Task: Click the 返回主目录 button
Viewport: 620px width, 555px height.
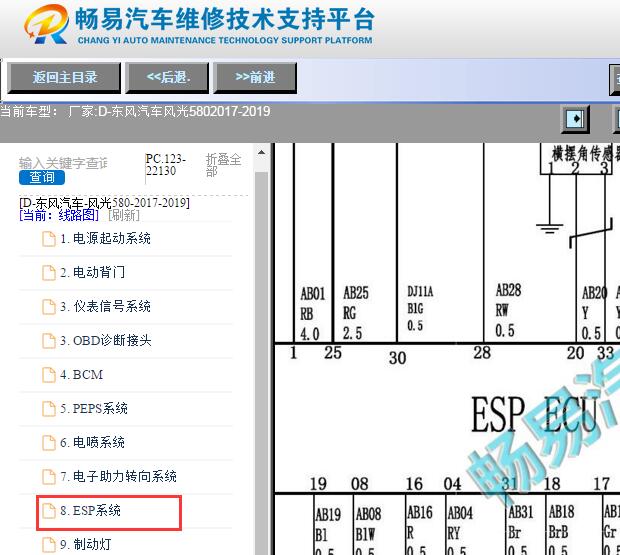Action: [x=64, y=77]
